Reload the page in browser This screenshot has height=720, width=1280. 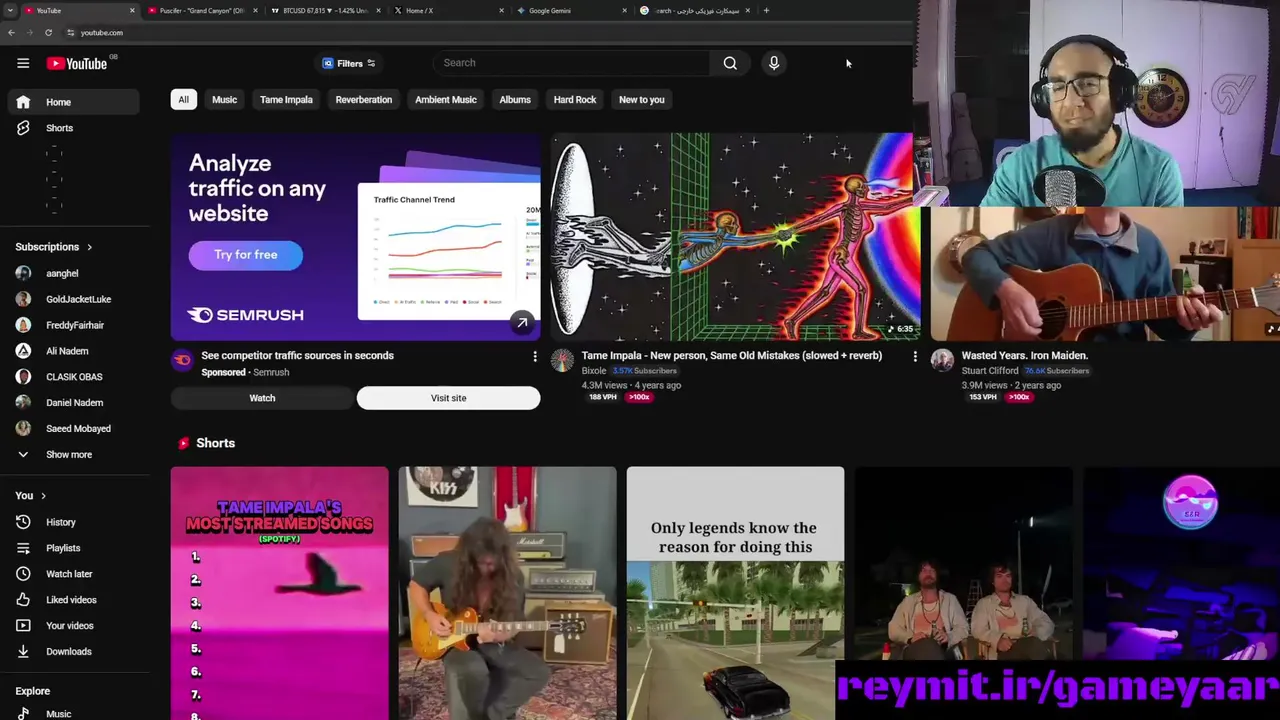coord(48,33)
